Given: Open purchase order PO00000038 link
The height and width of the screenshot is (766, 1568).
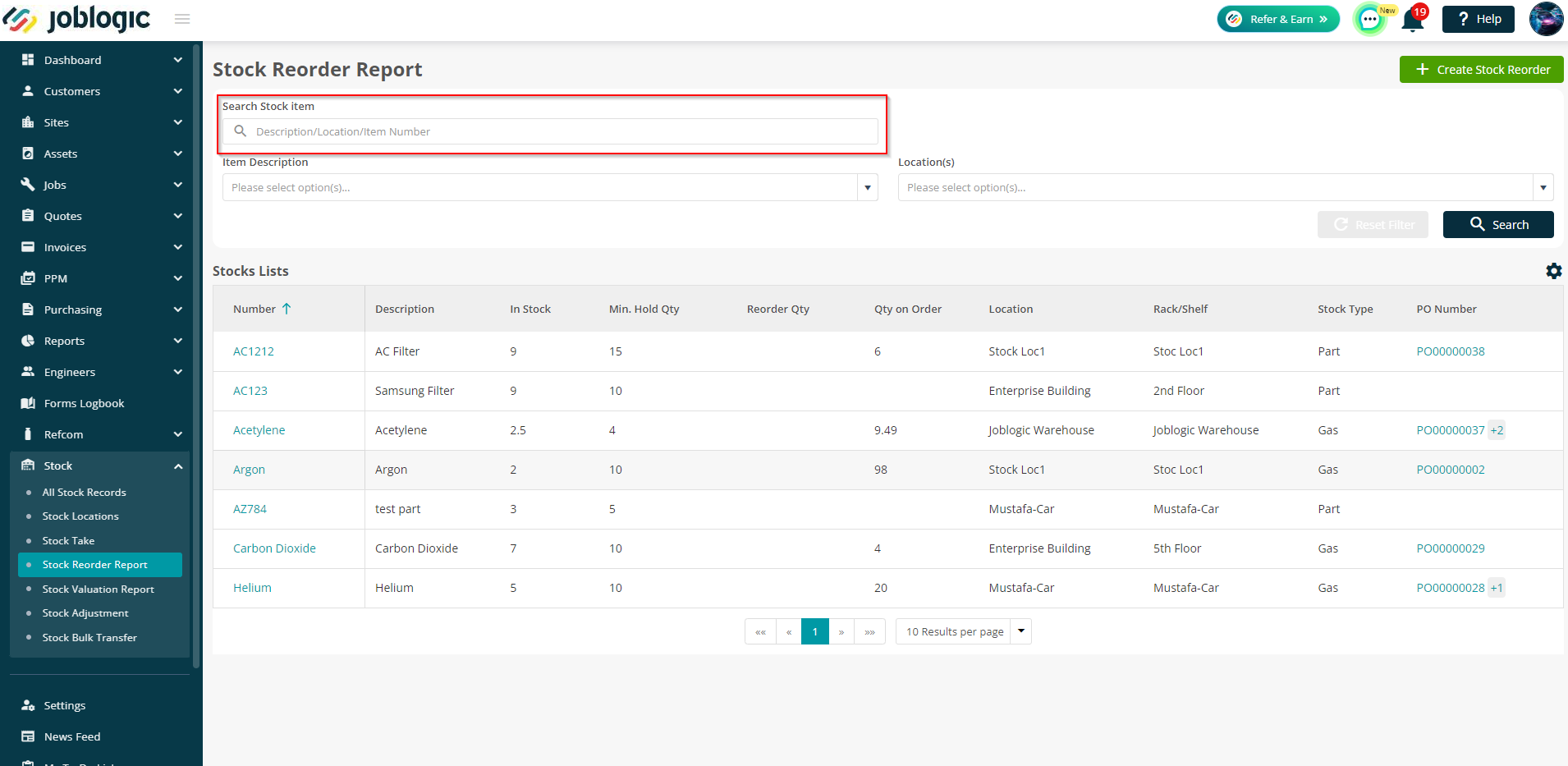Looking at the screenshot, I should (1451, 351).
